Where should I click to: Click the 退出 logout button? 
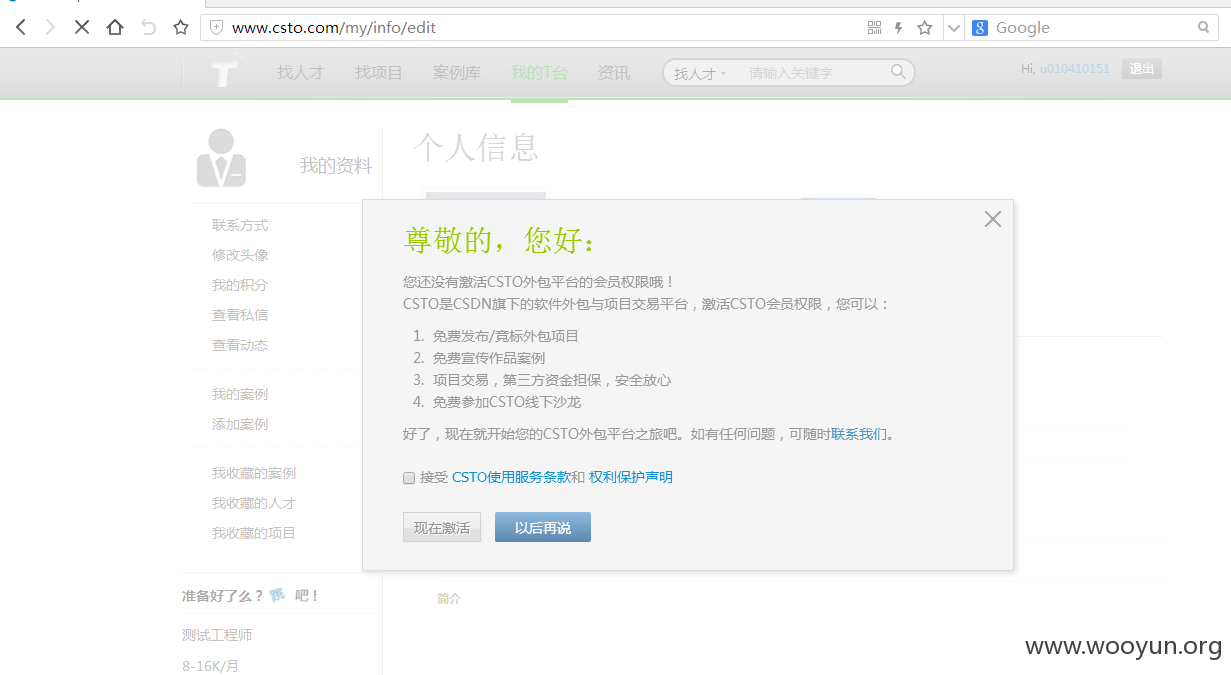[1142, 69]
